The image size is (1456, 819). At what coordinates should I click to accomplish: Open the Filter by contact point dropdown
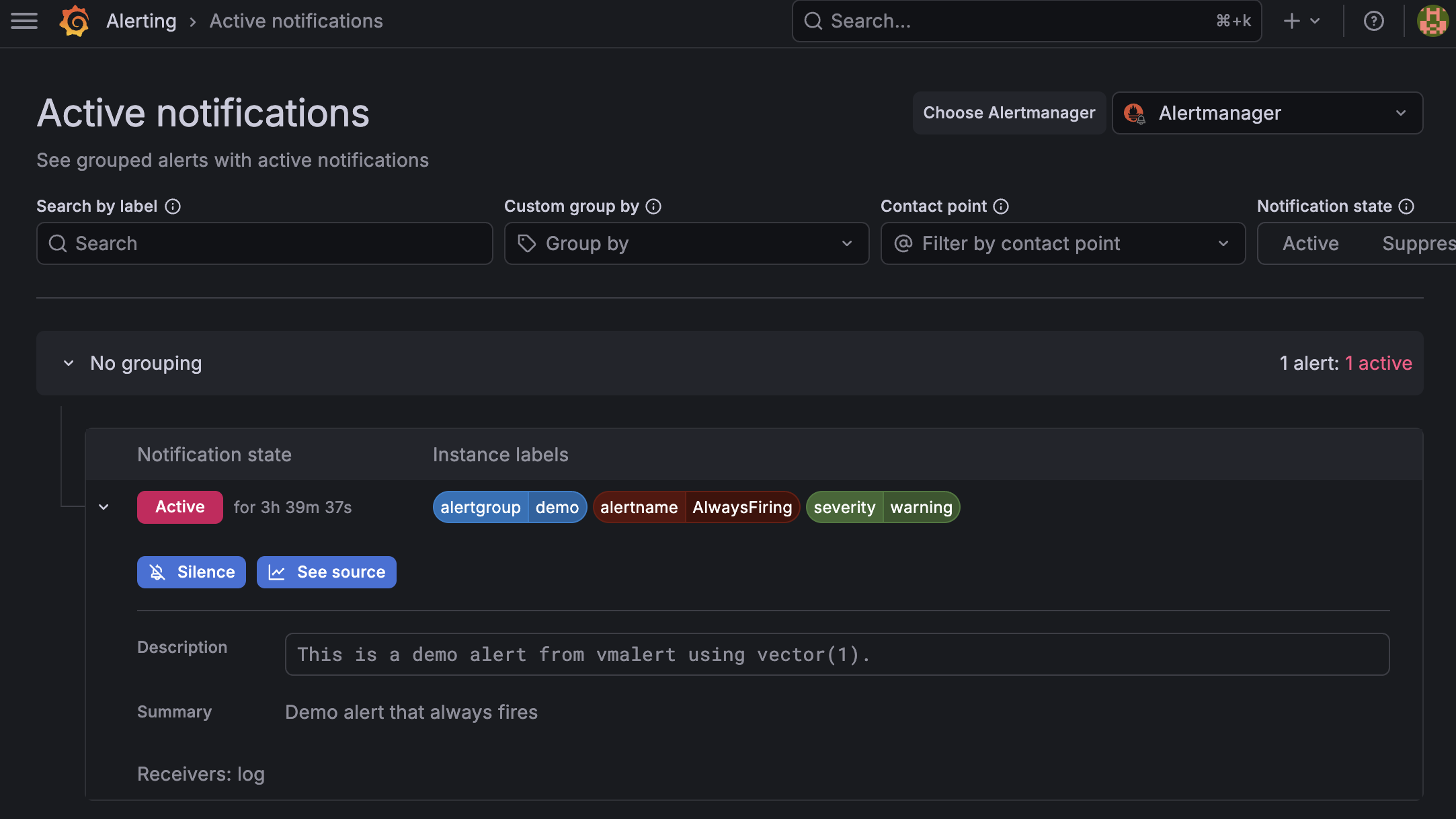pyautogui.click(x=1062, y=243)
